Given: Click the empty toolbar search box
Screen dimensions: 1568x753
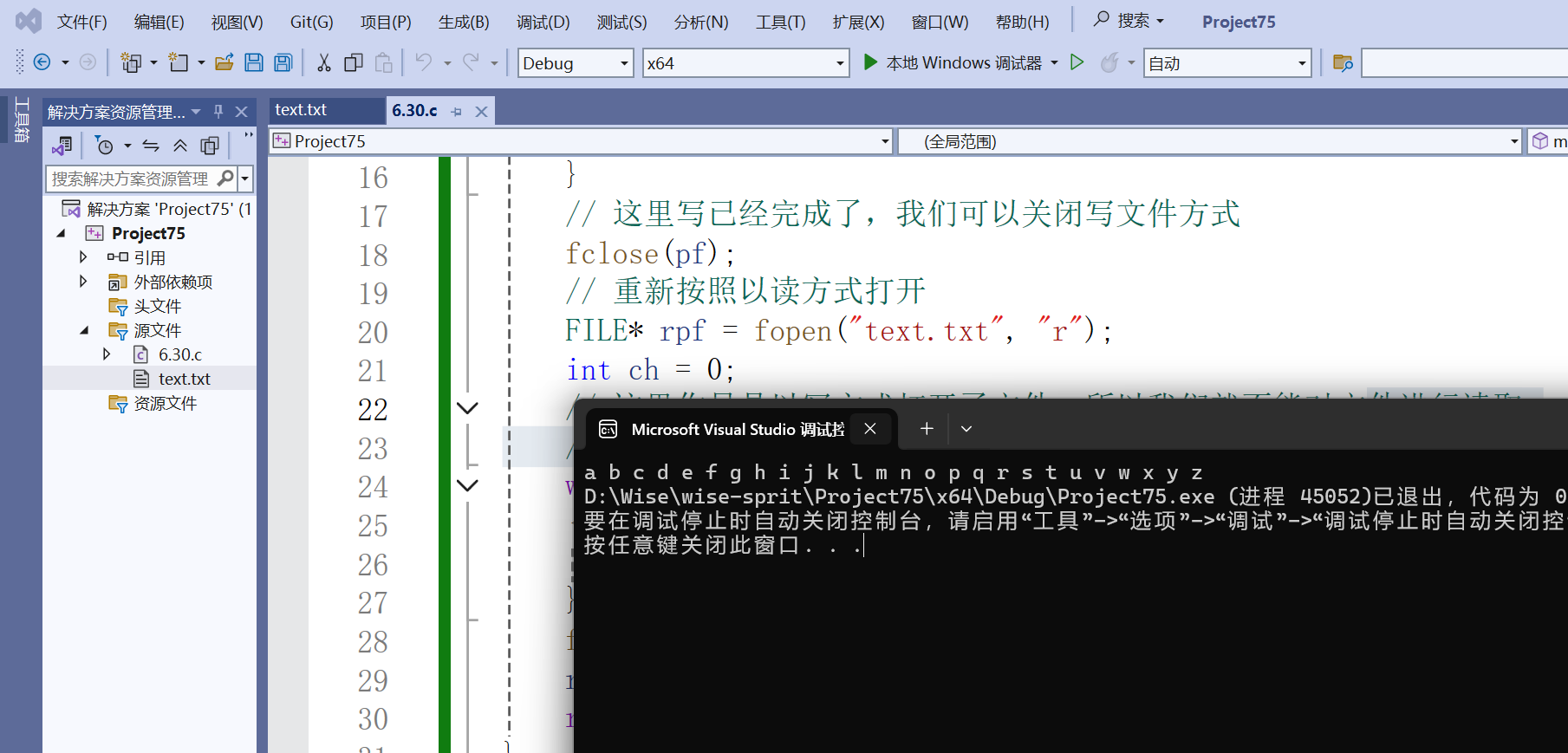Looking at the screenshot, I should [1465, 63].
